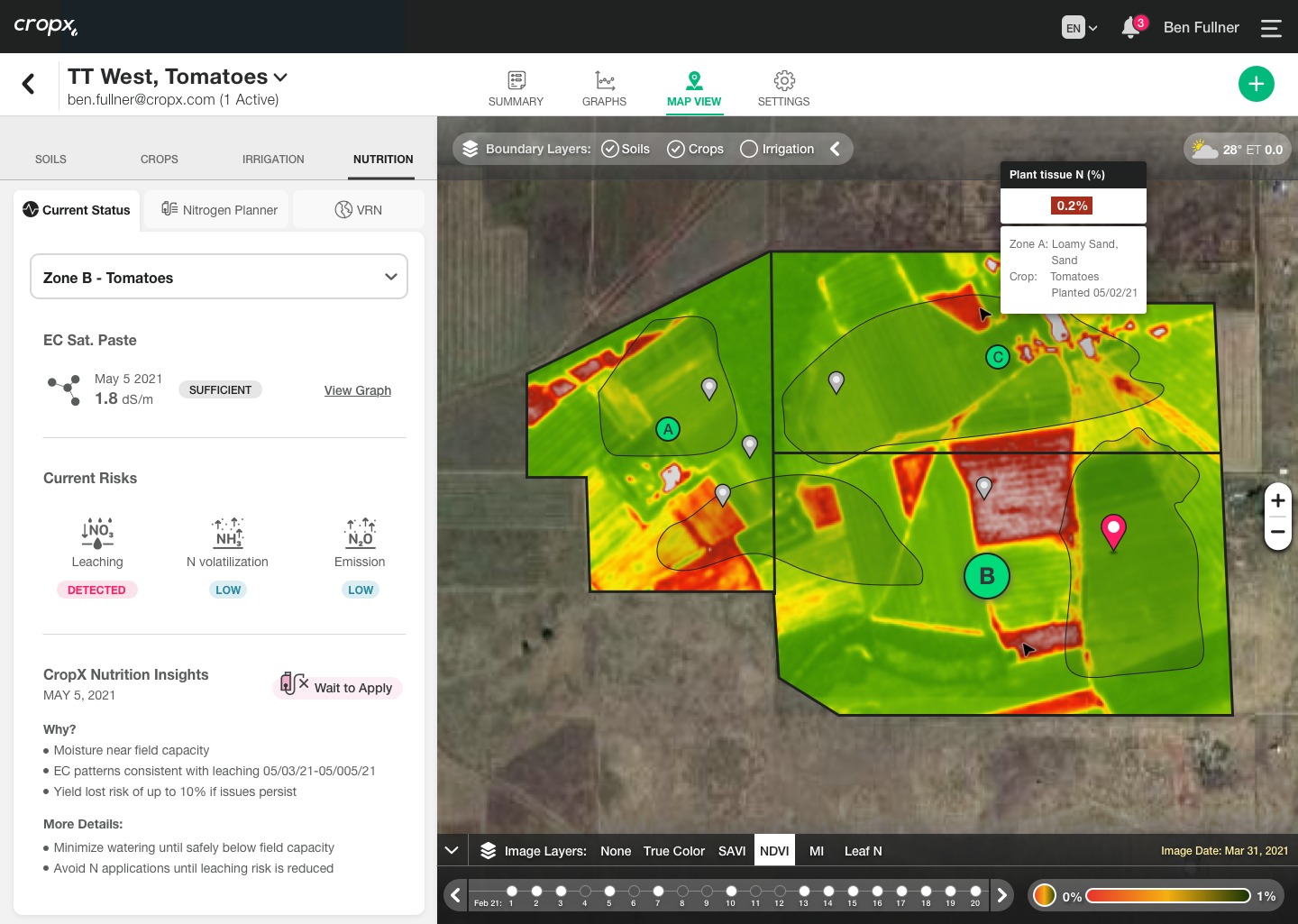Go to previous timeline dates

[456, 895]
